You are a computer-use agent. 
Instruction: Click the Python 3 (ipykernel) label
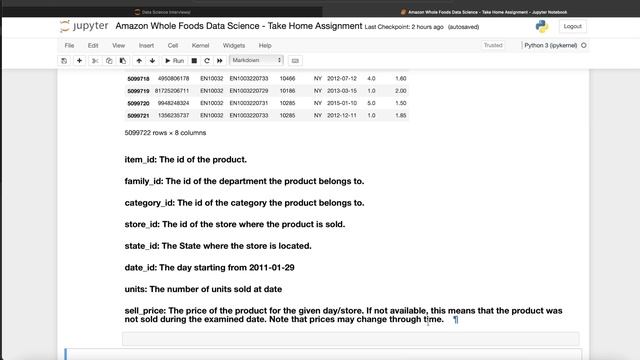pos(551,45)
